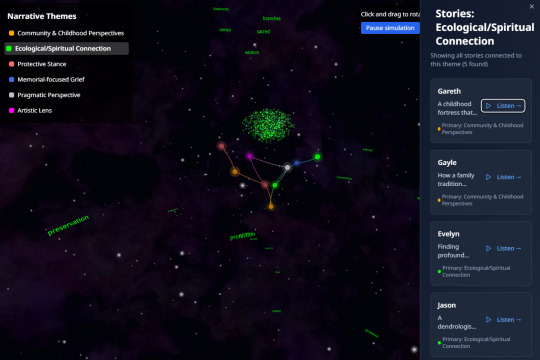Click play icon in Gayle's card
Image resolution: width=540 pixels, height=360 pixels.
488,177
